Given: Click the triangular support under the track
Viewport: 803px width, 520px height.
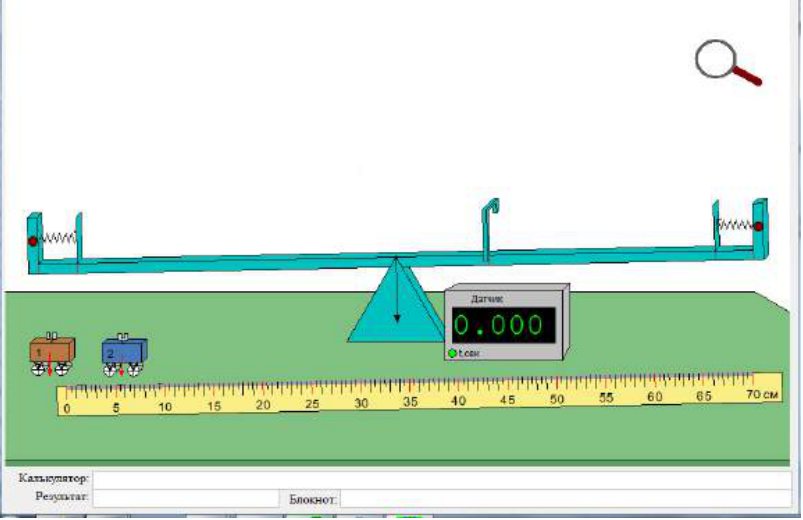Looking at the screenshot, I should pyautogui.click(x=396, y=301).
